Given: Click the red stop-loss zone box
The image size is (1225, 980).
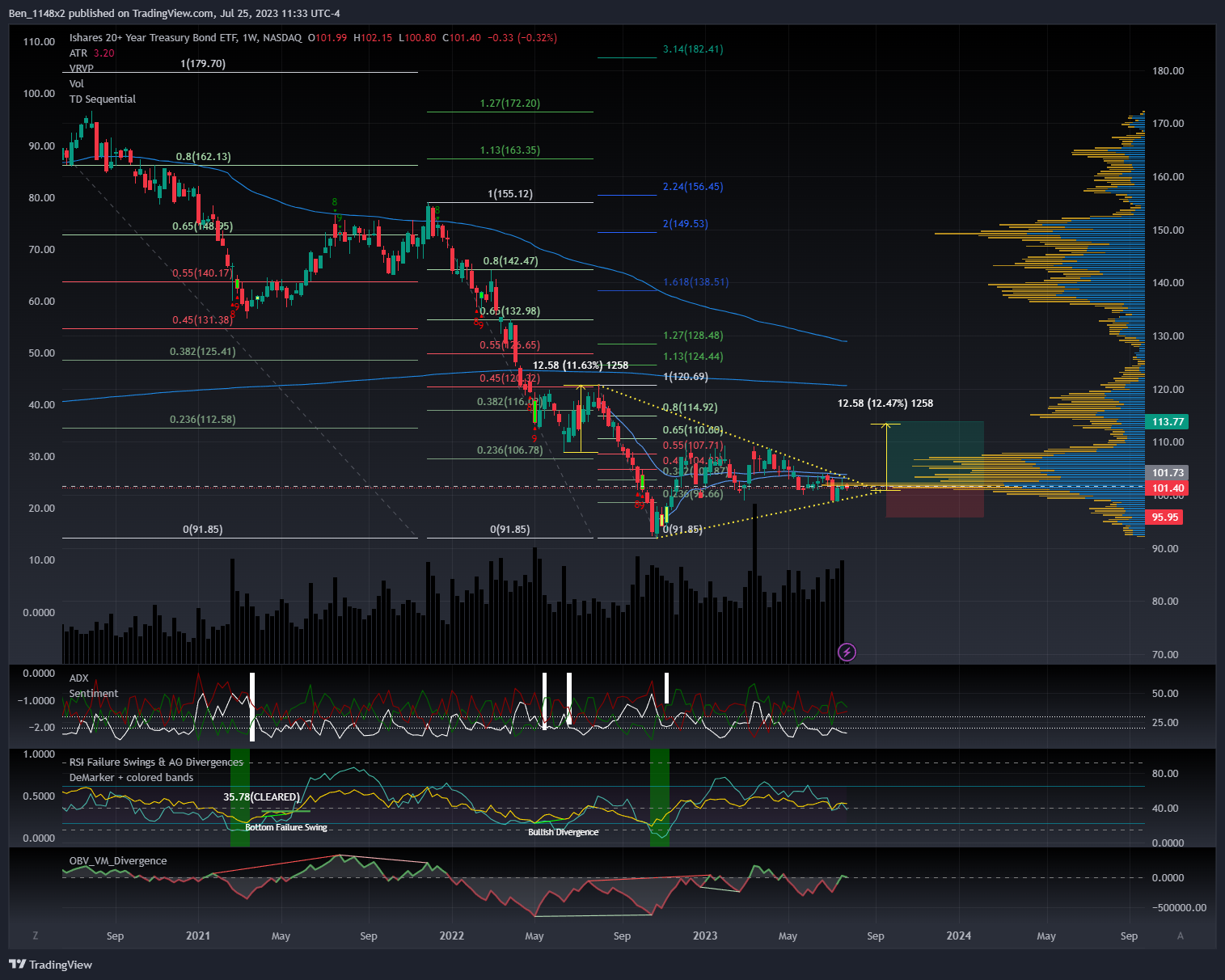Looking at the screenshot, I should pyautogui.click(x=935, y=502).
